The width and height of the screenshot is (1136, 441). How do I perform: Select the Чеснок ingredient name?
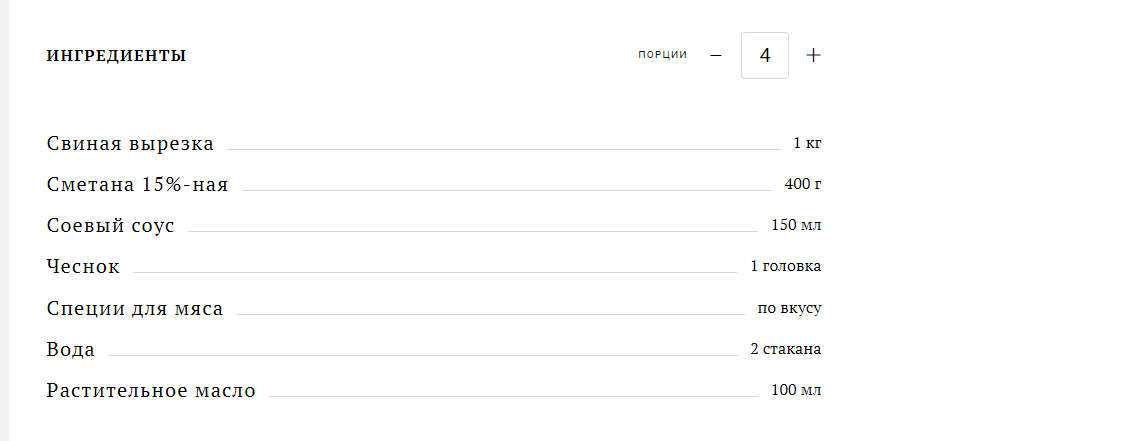[x=83, y=266]
